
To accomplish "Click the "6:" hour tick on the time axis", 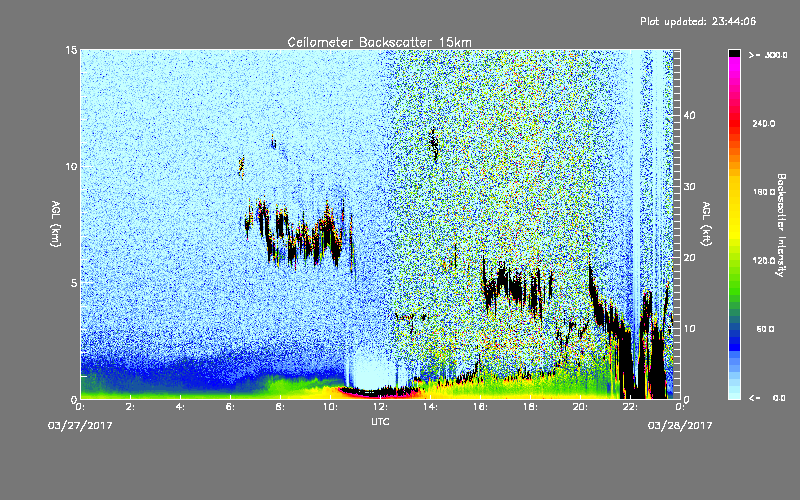I will (230, 407).
